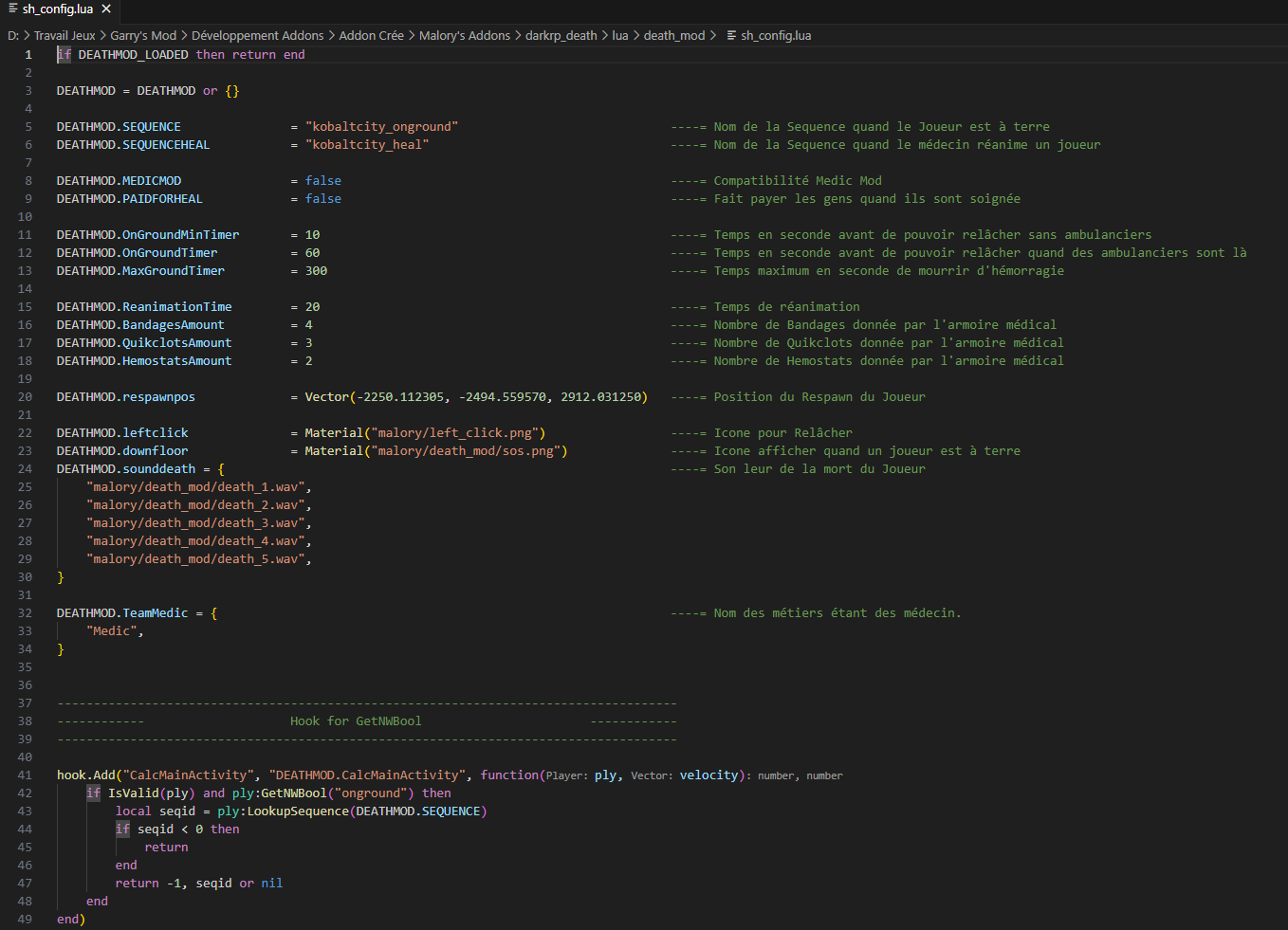This screenshot has width=1288, height=930.
Task: Open "Malory's Addons" breadcrumb folder
Action: 465,35
